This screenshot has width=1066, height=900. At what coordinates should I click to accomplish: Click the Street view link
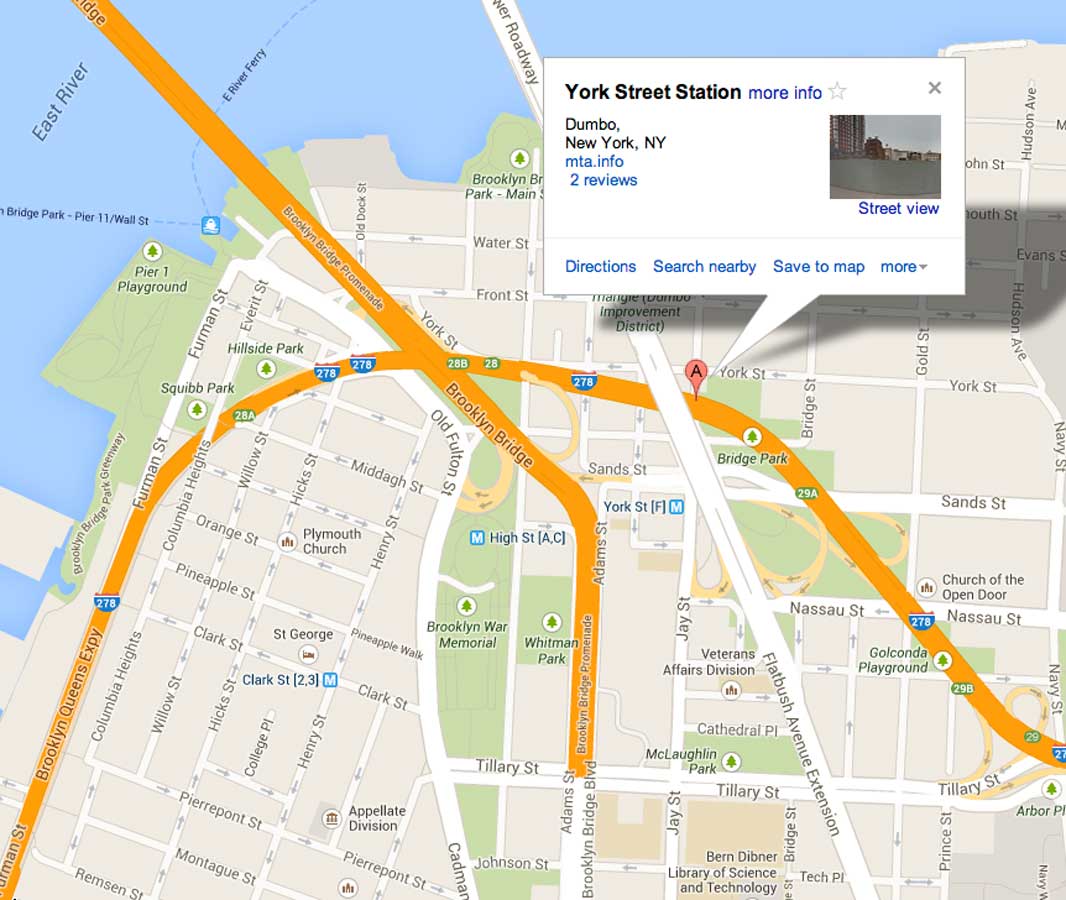[898, 208]
